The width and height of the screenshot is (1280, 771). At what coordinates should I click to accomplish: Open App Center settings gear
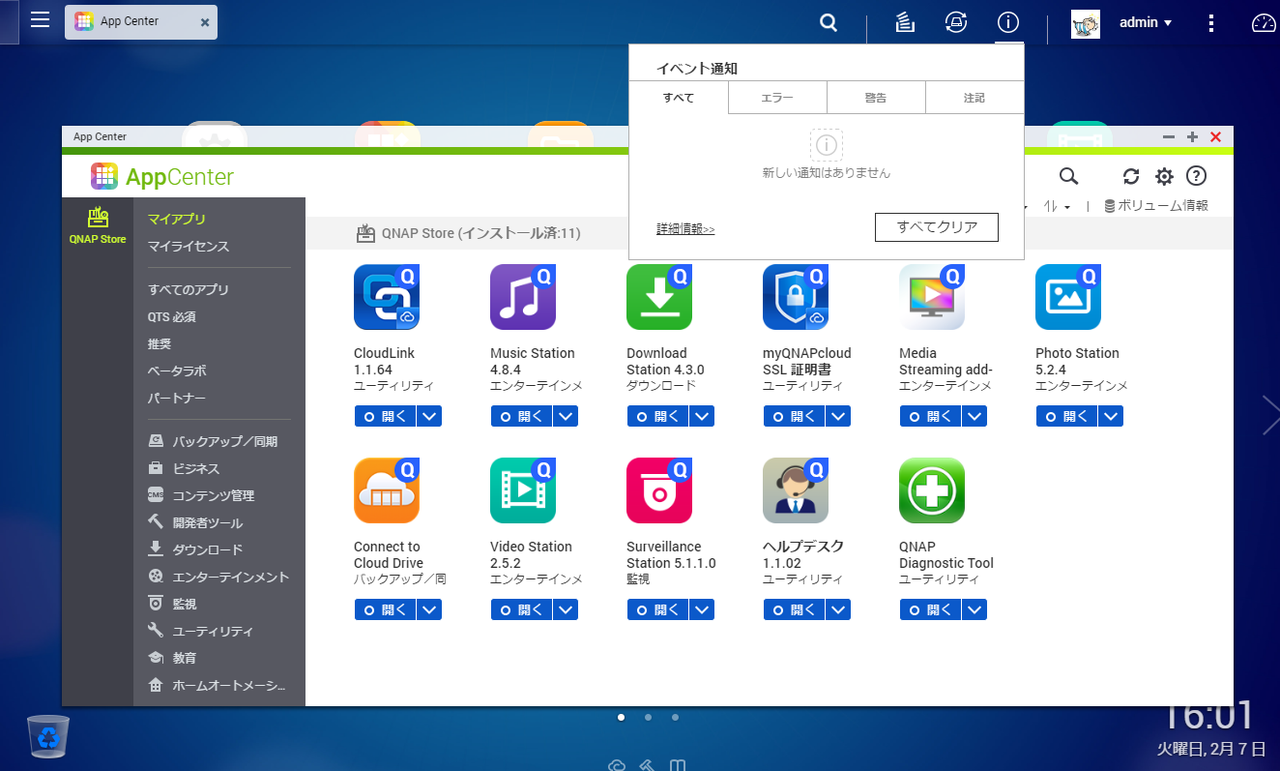click(x=1164, y=177)
